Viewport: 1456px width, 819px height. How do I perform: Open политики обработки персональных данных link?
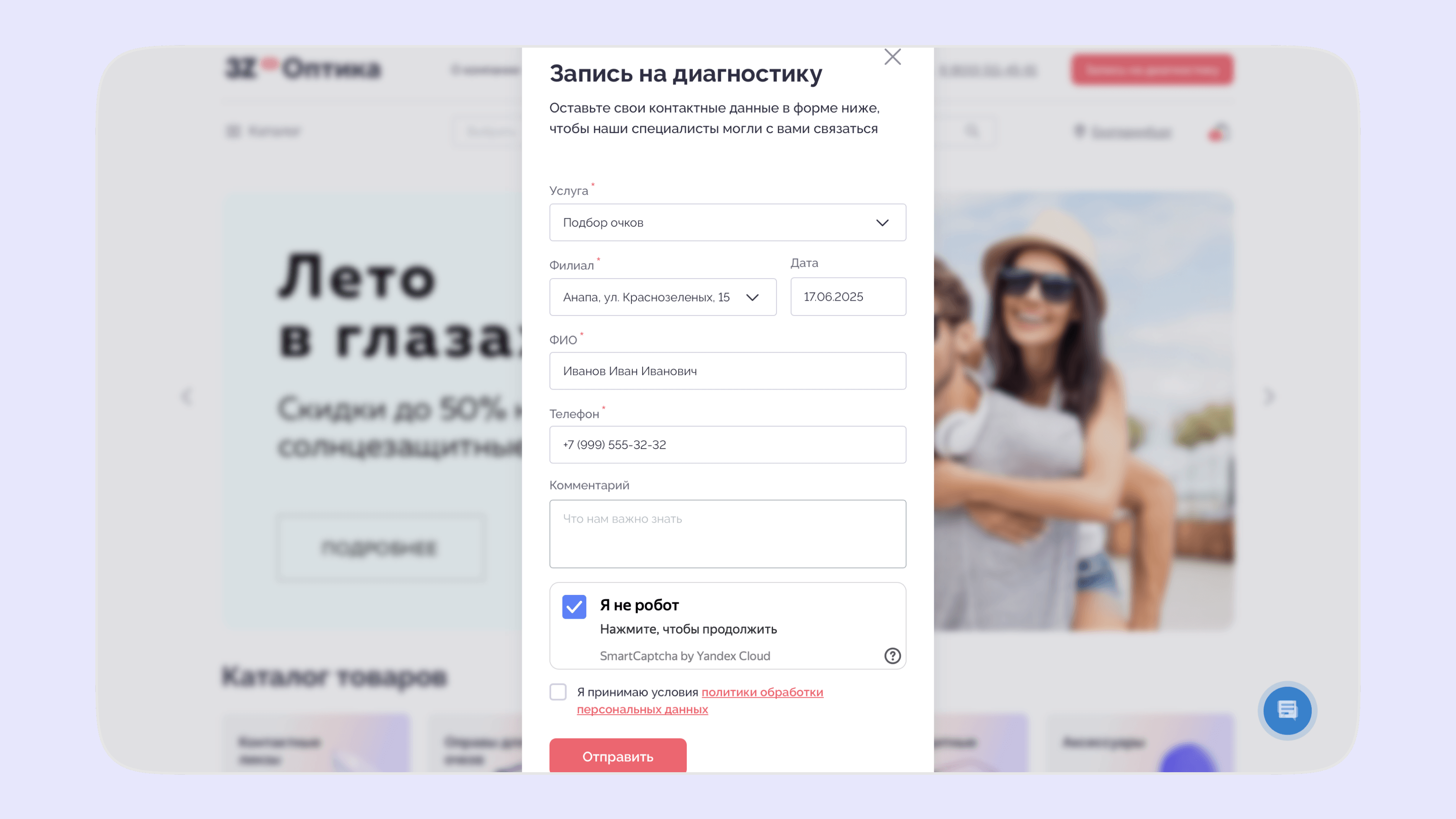700,700
